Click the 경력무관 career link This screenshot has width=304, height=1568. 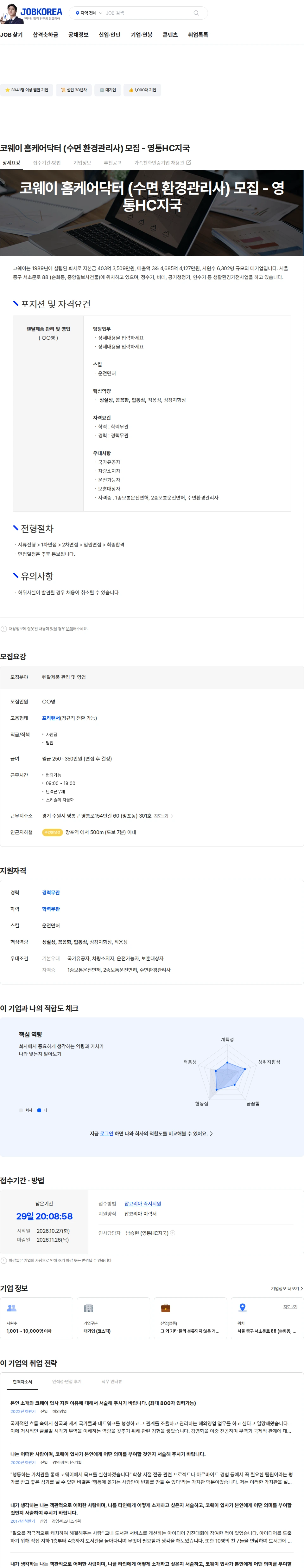click(51, 892)
